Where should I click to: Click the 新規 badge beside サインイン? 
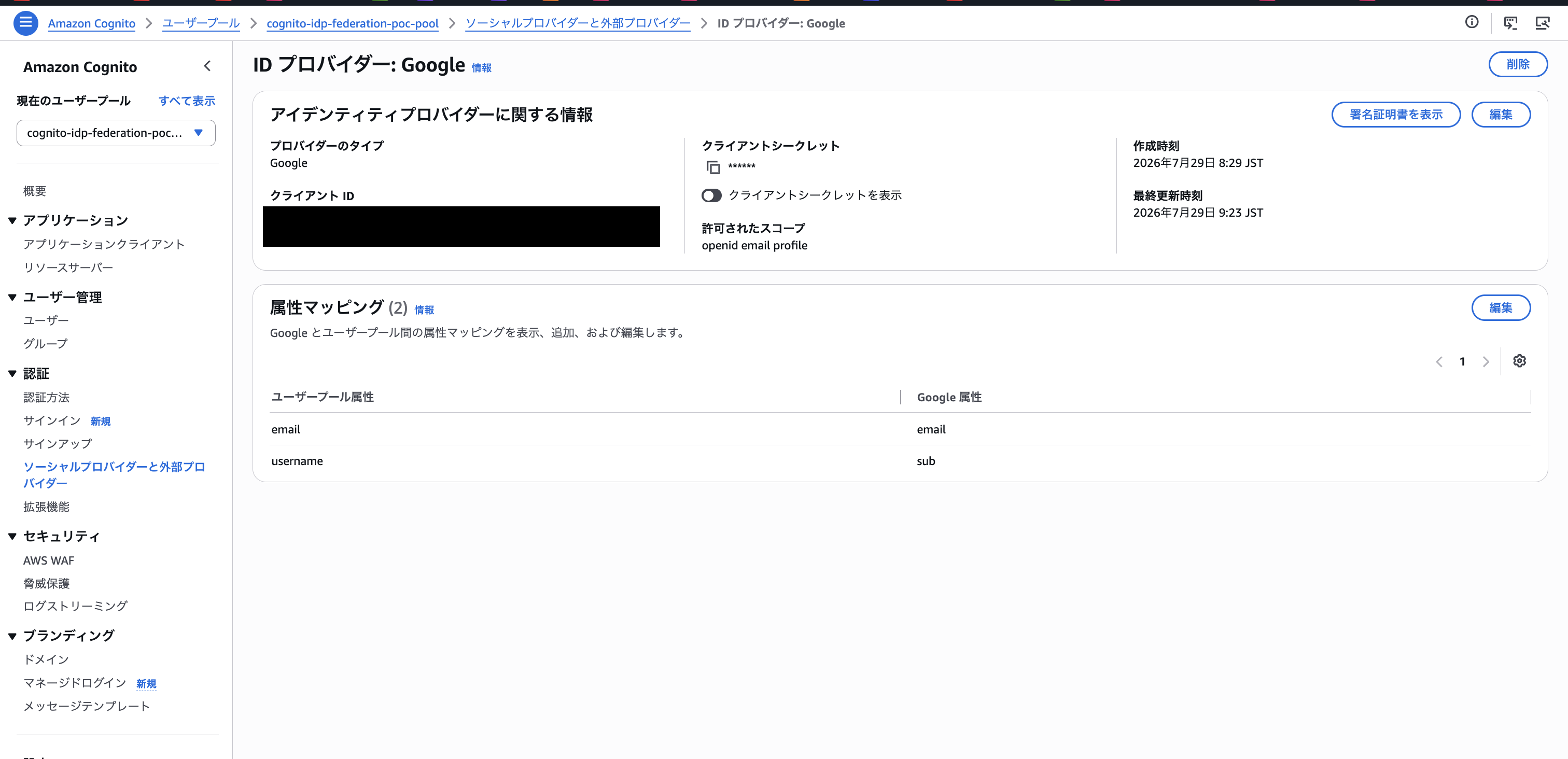pyautogui.click(x=101, y=421)
